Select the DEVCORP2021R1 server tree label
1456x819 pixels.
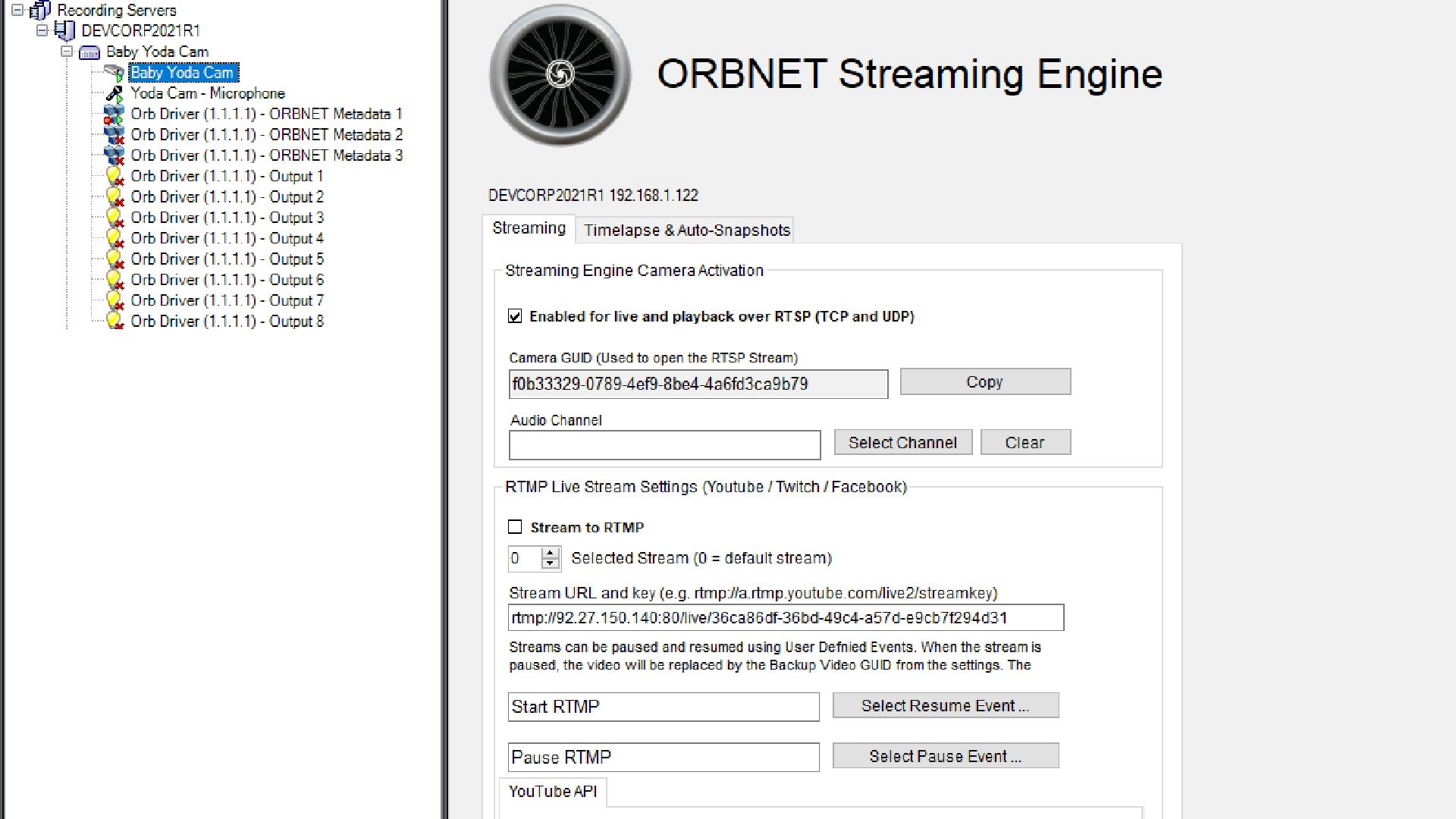pos(141,31)
